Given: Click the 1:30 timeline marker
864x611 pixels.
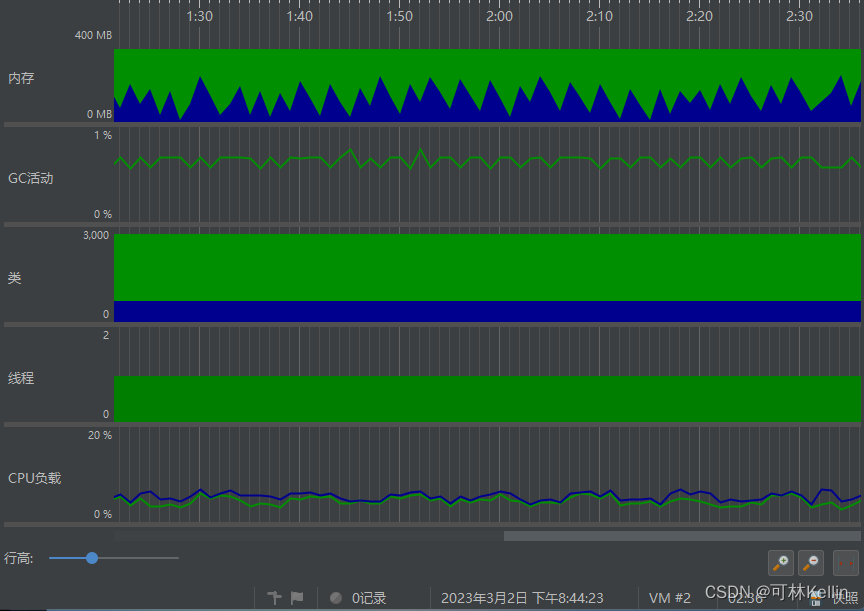Looking at the screenshot, I should (199, 17).
